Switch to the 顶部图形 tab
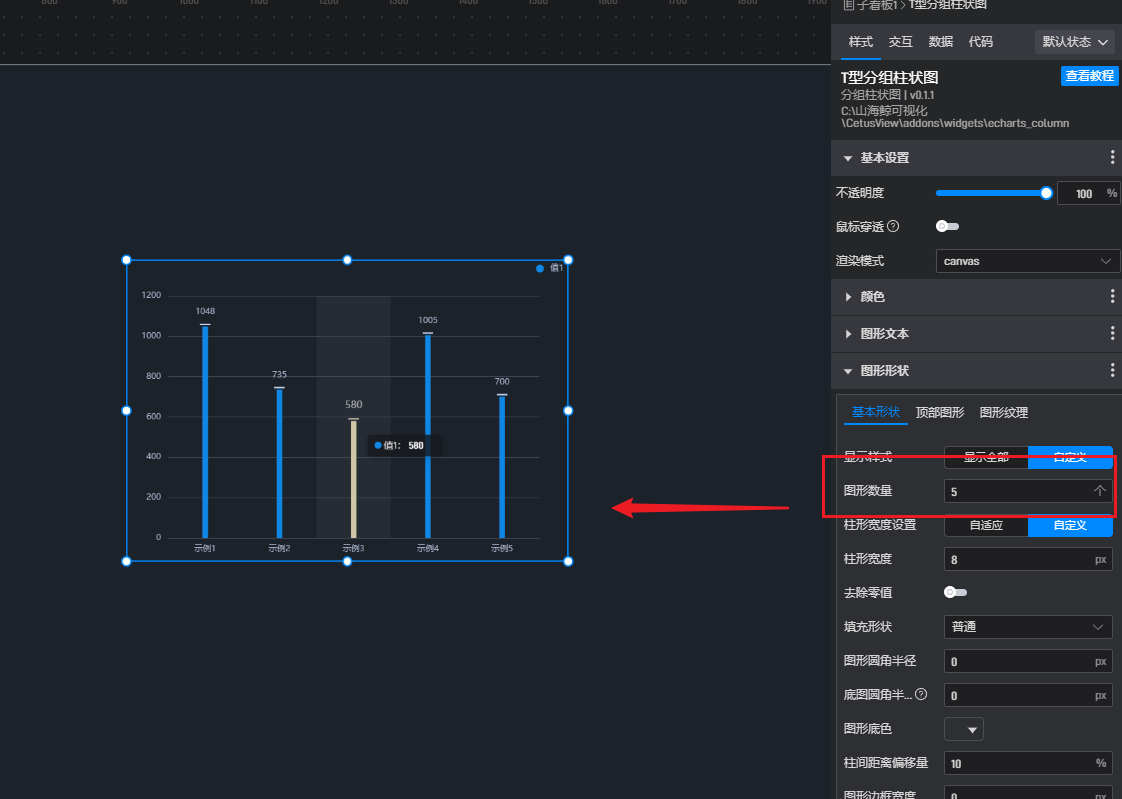The height and width of the screenshot is (799, 1122). tap(940, 413)
